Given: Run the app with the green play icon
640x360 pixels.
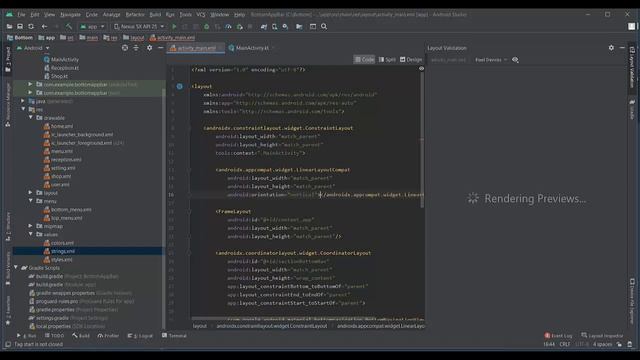Looking at the screenshot, I should pyautogui.click(x=174, y=27).
